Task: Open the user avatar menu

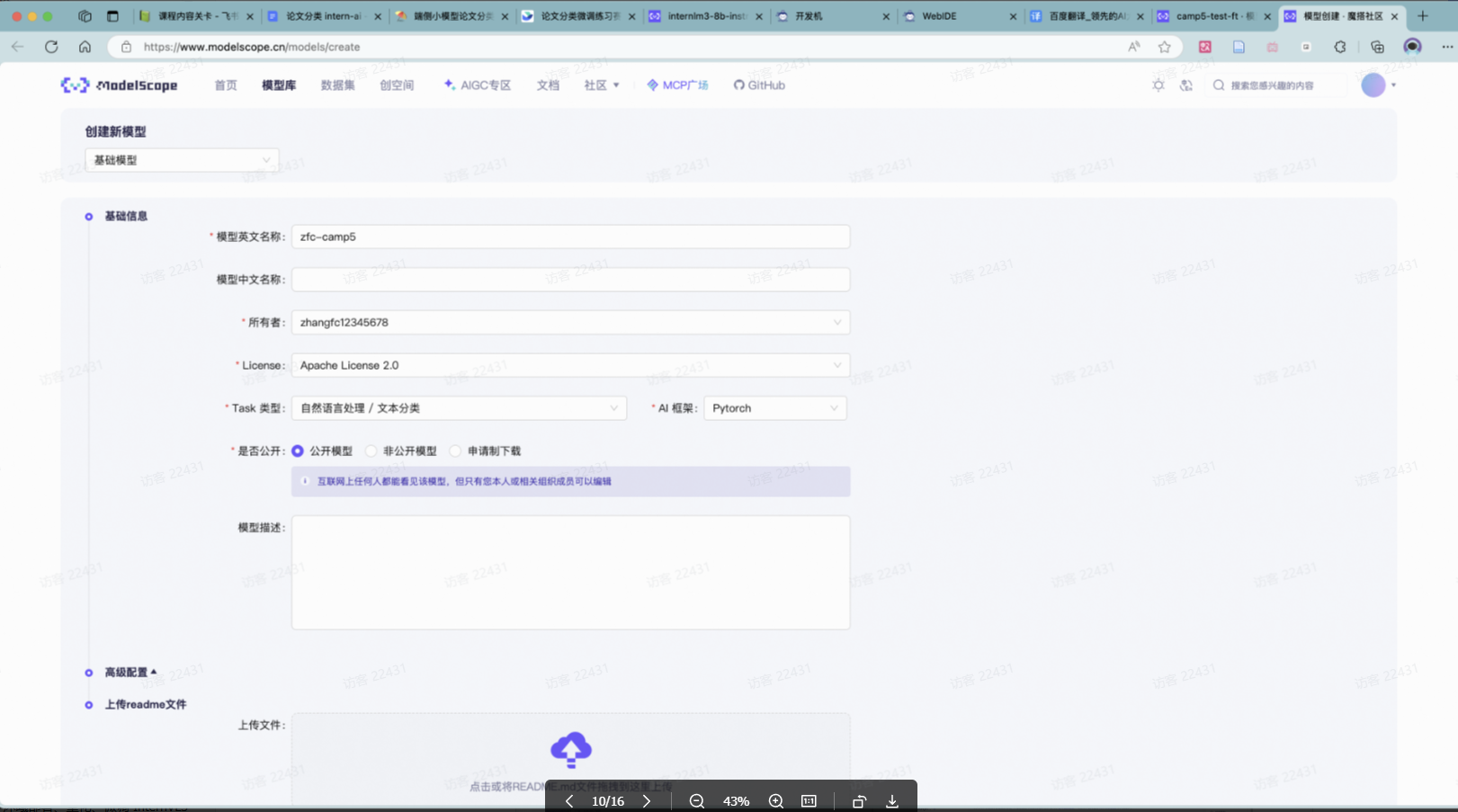Action: (1373, 85)
